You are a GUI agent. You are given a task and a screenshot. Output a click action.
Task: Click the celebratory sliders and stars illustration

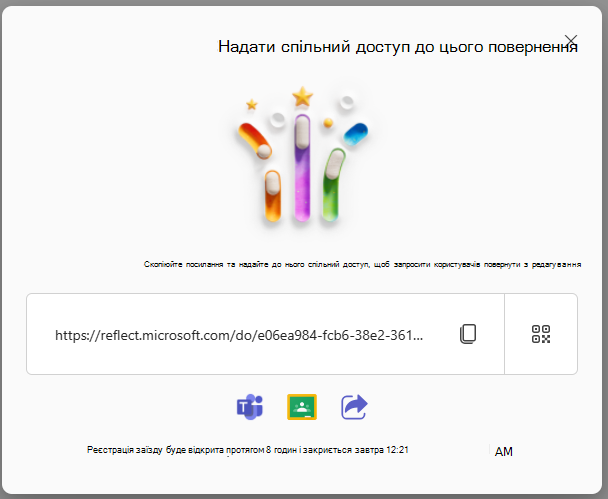pyautogui.click(x=302, y=155)
